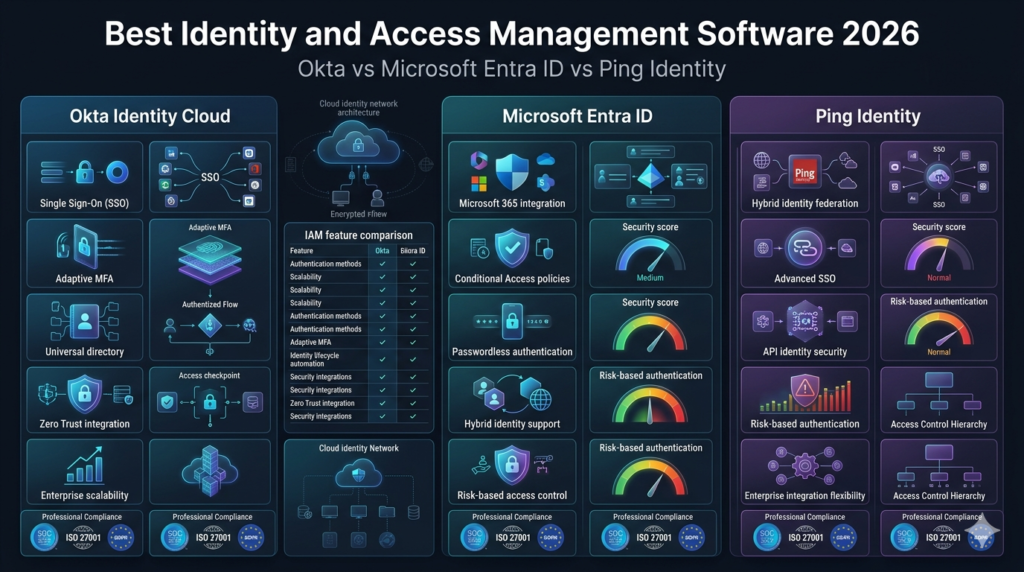Select the blue diamond diagram in Entra column
Viewport: 1024px width, 572px height.
[x=650, y=177]
